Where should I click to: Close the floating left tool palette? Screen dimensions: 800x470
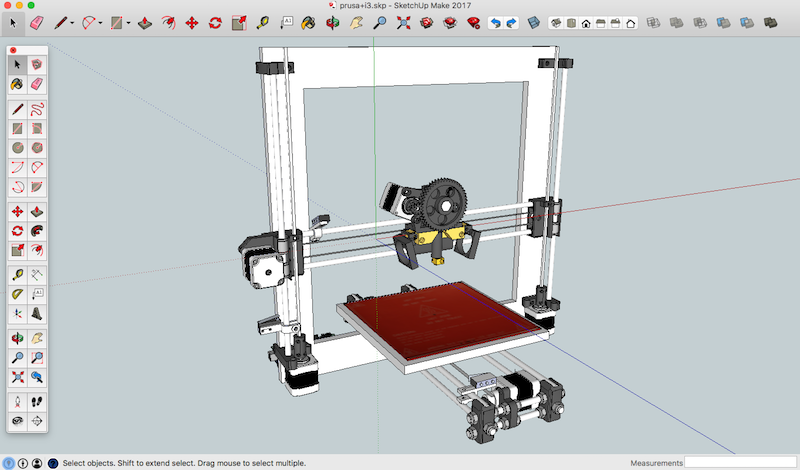[x=12, y=50]
